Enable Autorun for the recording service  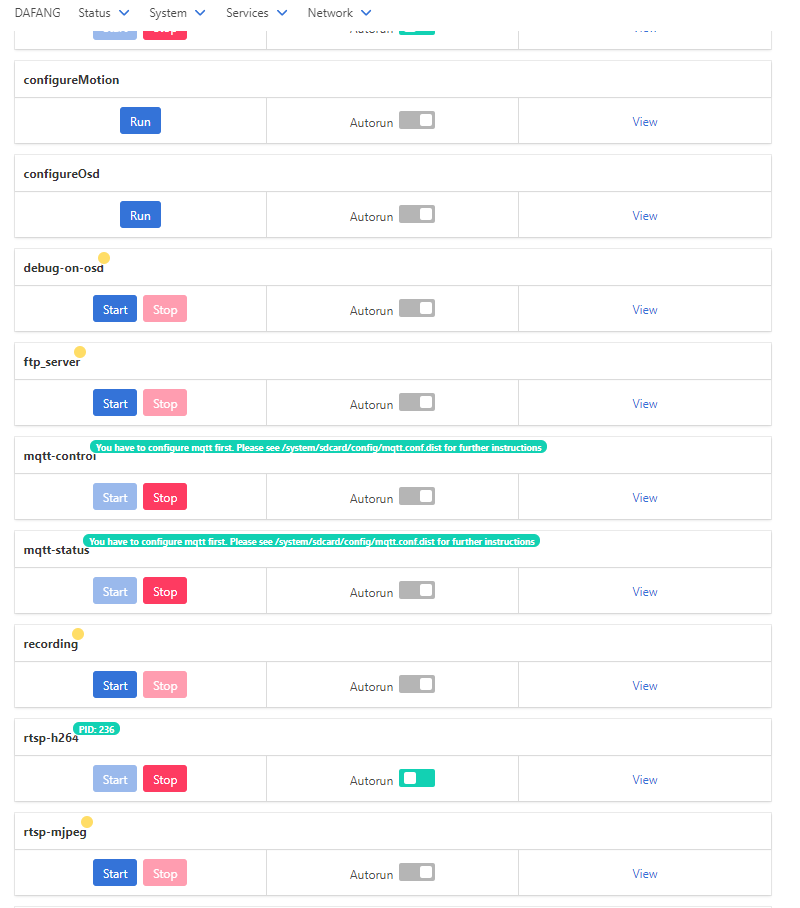coord(417,683)
